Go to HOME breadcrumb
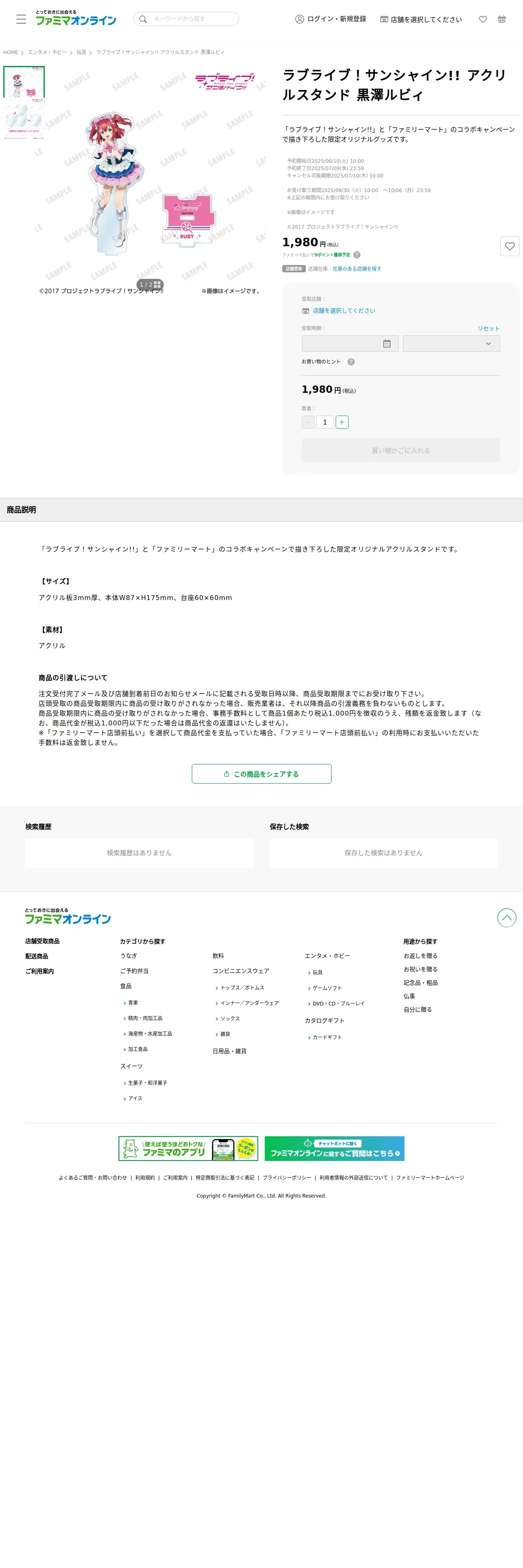The image size is (523, 1568). click(x=10, y=53)
